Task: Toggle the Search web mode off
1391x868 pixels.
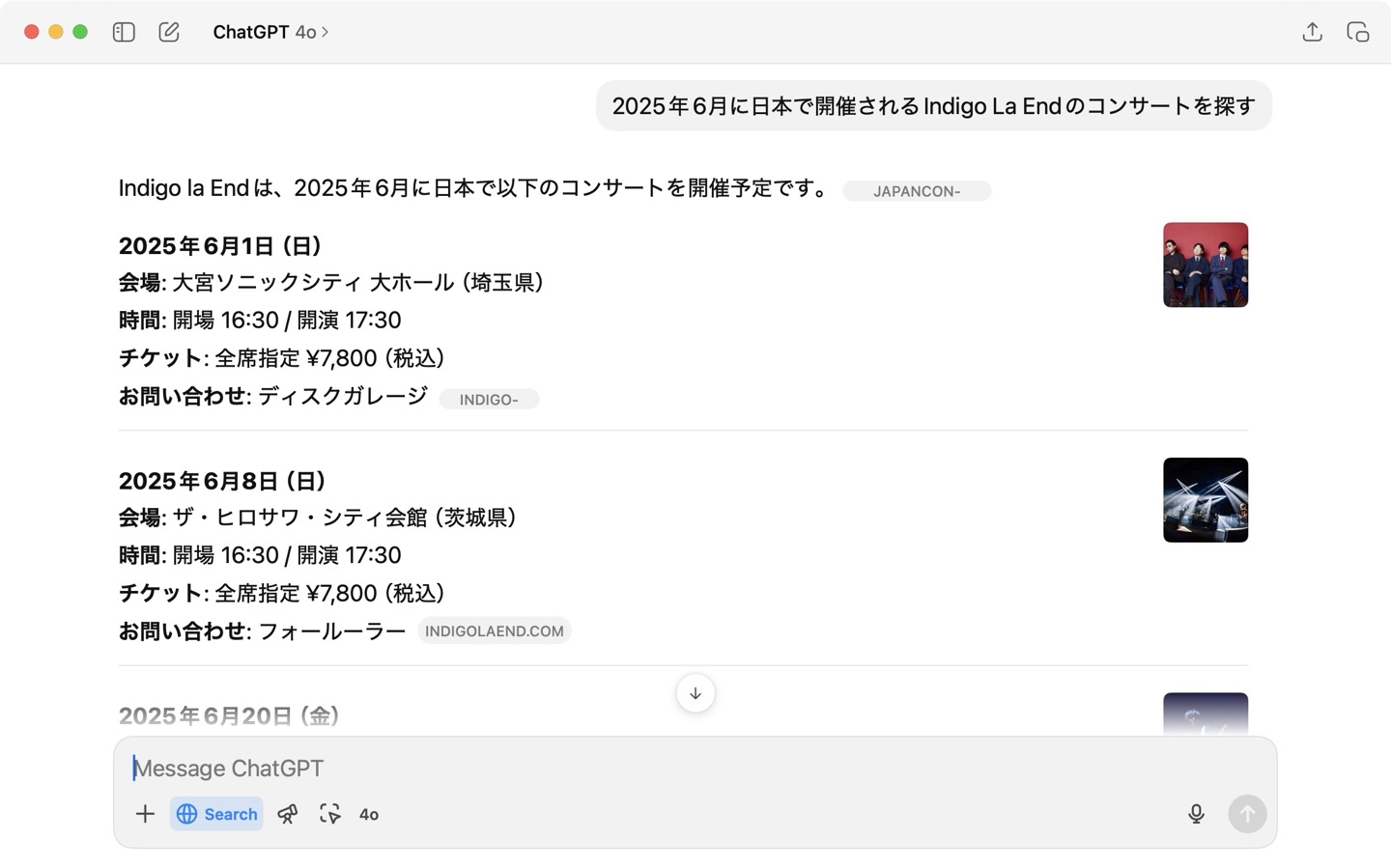Action: [216, 814]
